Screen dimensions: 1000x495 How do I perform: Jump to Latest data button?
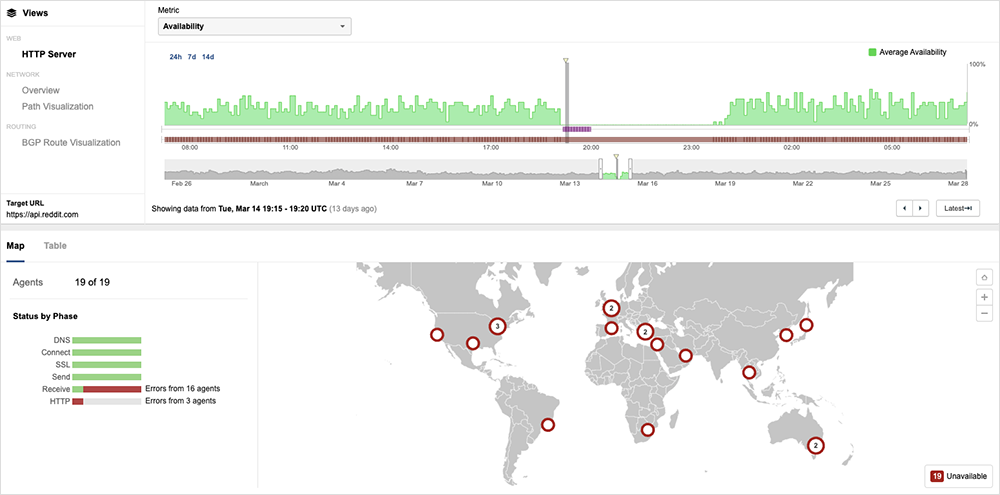tap(957, 208)
